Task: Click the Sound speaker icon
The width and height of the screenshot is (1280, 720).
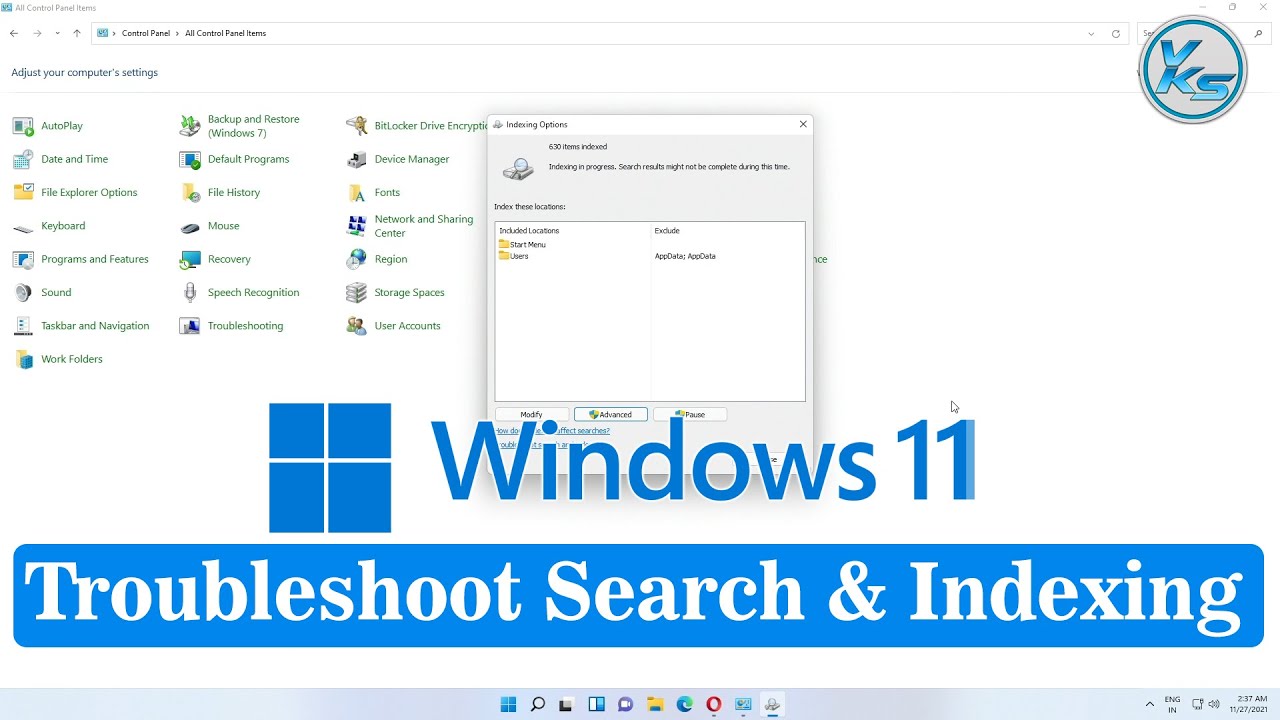Action: [23, 292]
